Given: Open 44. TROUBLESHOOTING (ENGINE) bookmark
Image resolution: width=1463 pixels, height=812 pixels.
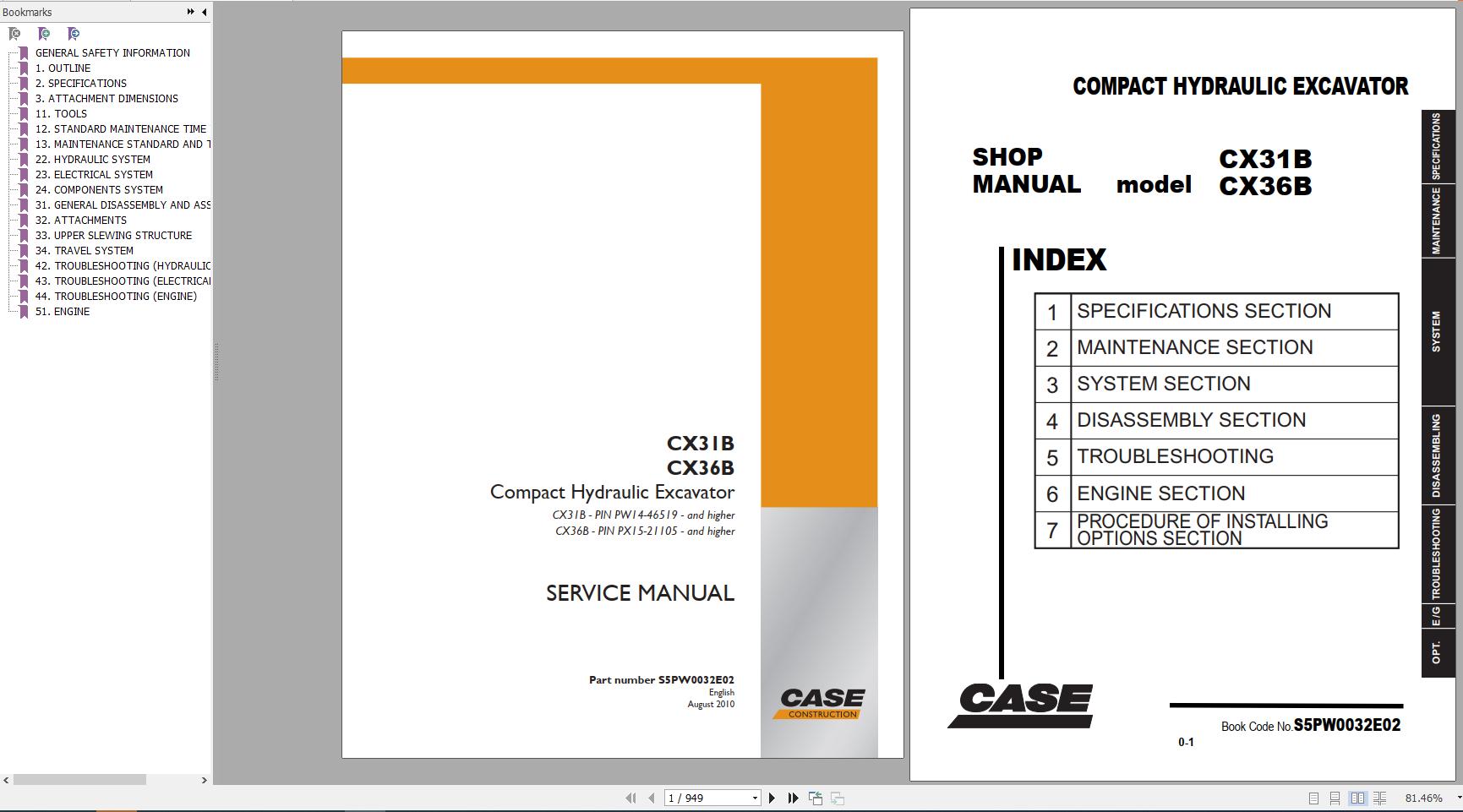Looking at the screenshot, I should point(116,296).
